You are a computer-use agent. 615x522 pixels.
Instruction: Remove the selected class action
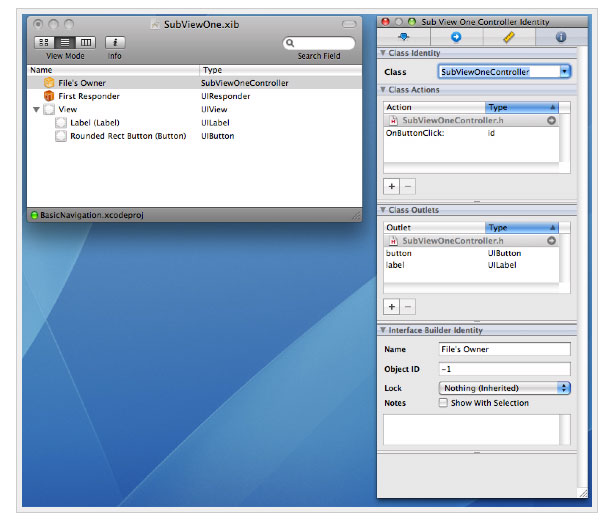[408, 186]
